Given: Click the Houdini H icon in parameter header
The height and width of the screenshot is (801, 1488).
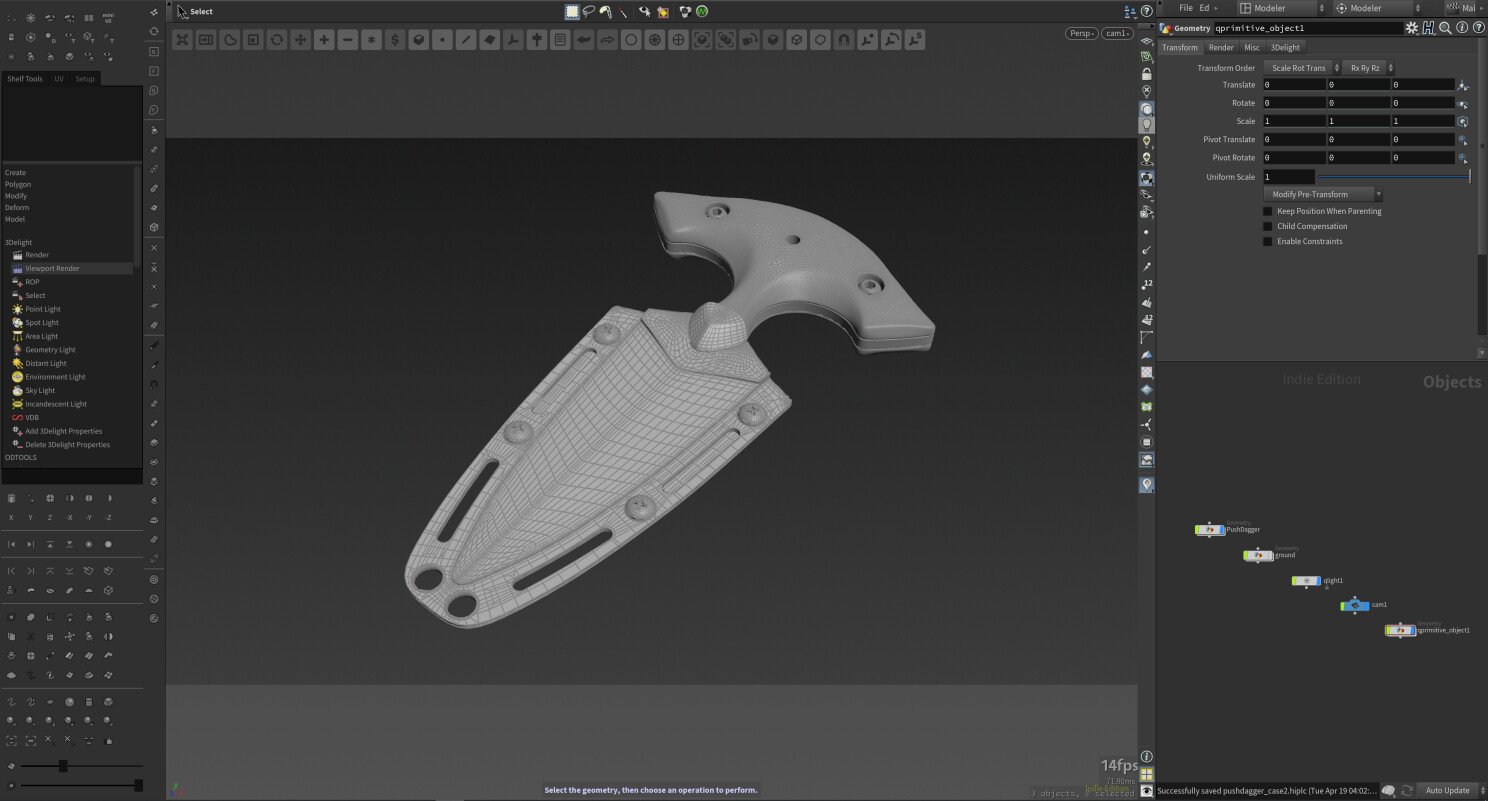Looking at the screenshot, I should coord(1428,28).
